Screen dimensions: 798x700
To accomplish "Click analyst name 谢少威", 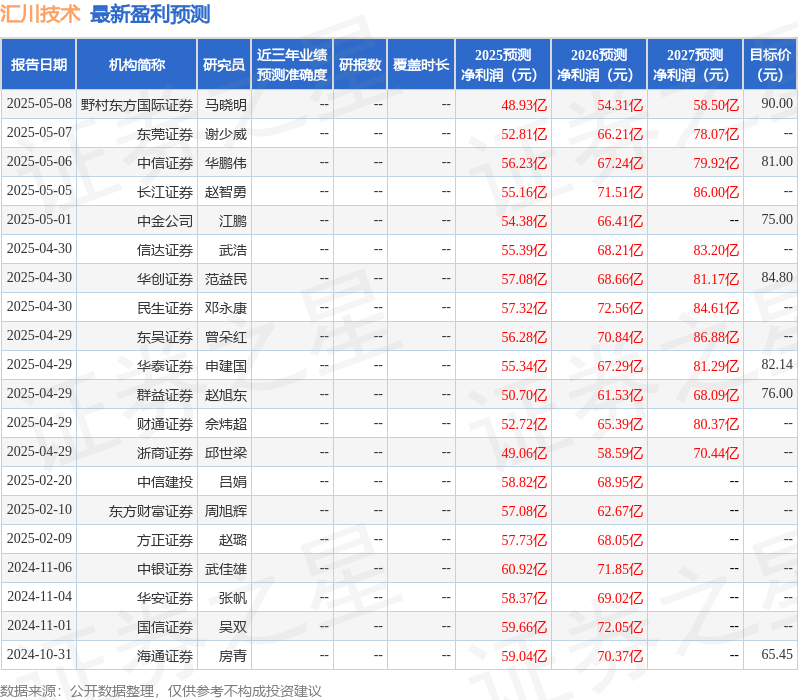I will 225,134.
